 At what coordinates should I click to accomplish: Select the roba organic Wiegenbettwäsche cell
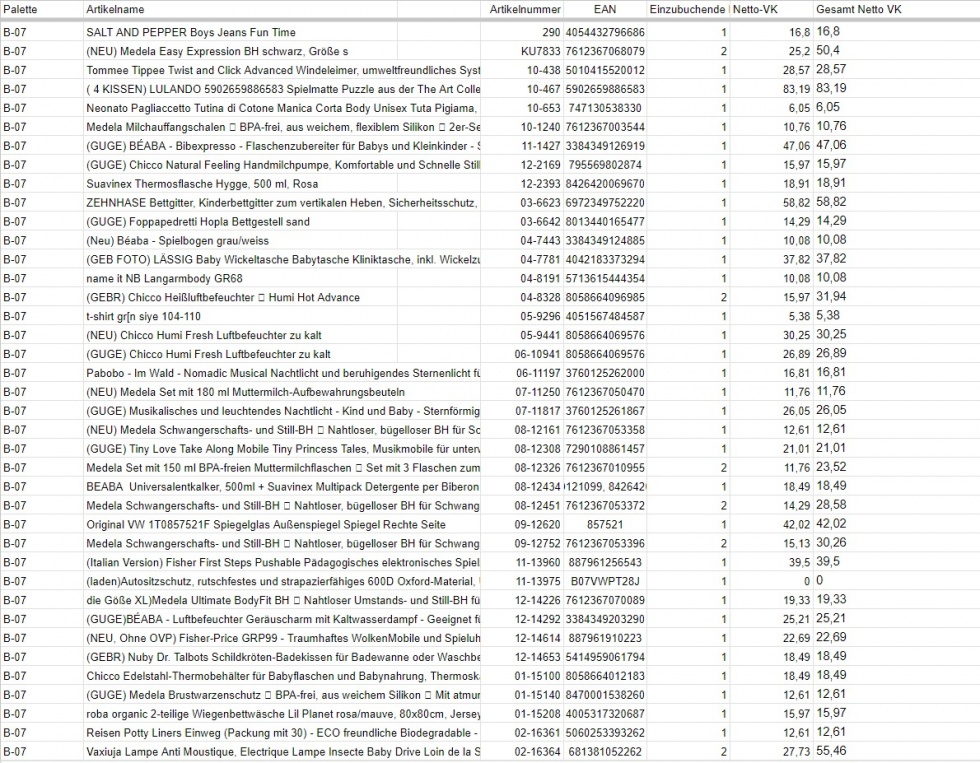pos(283,714)
